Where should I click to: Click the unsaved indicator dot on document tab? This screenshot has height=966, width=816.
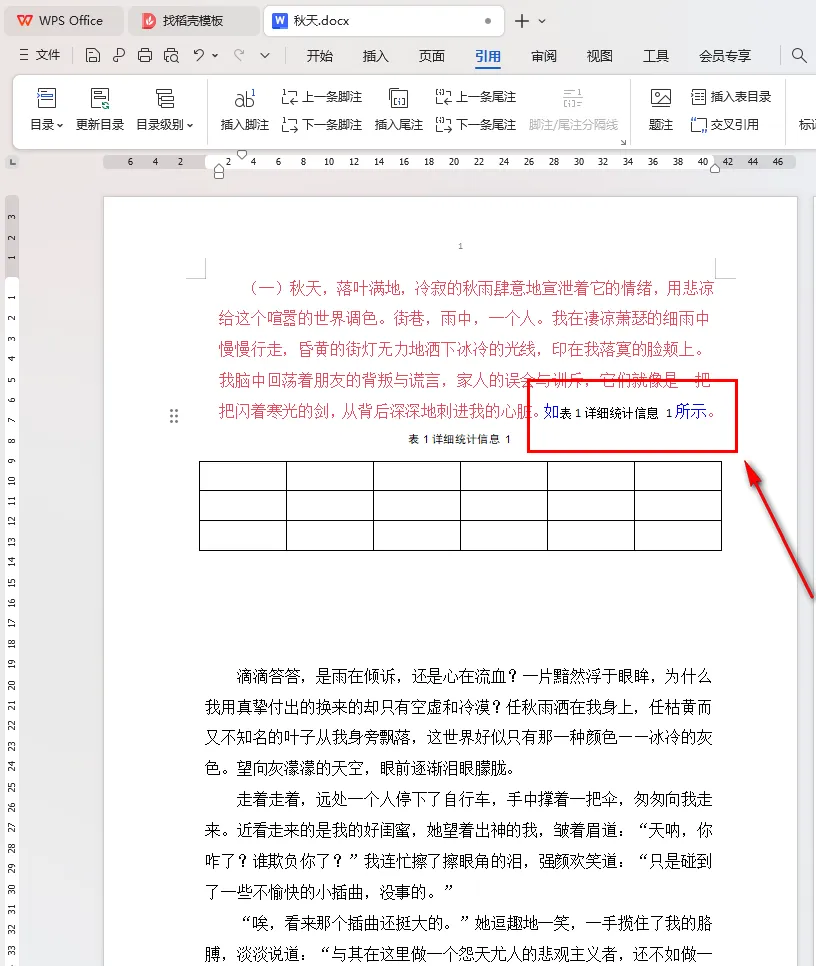488,21
